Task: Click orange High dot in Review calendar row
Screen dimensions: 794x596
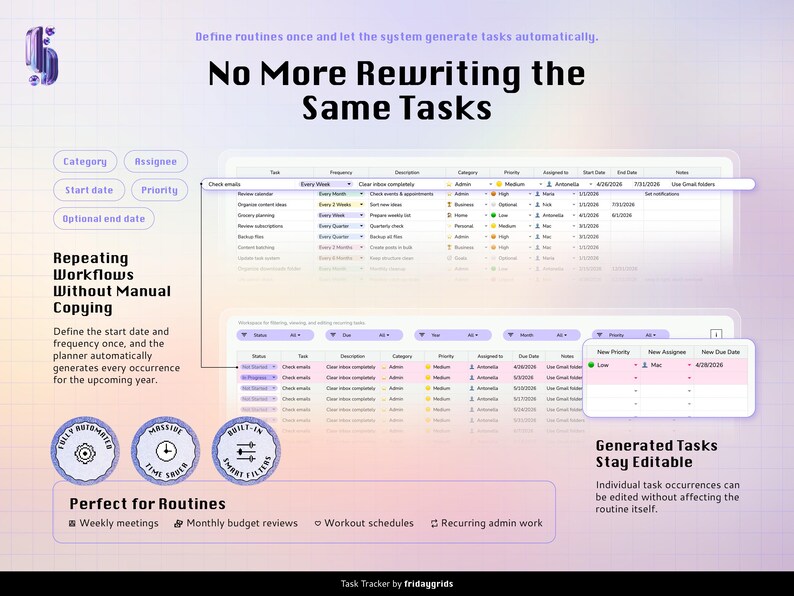Action: point(493,194)
